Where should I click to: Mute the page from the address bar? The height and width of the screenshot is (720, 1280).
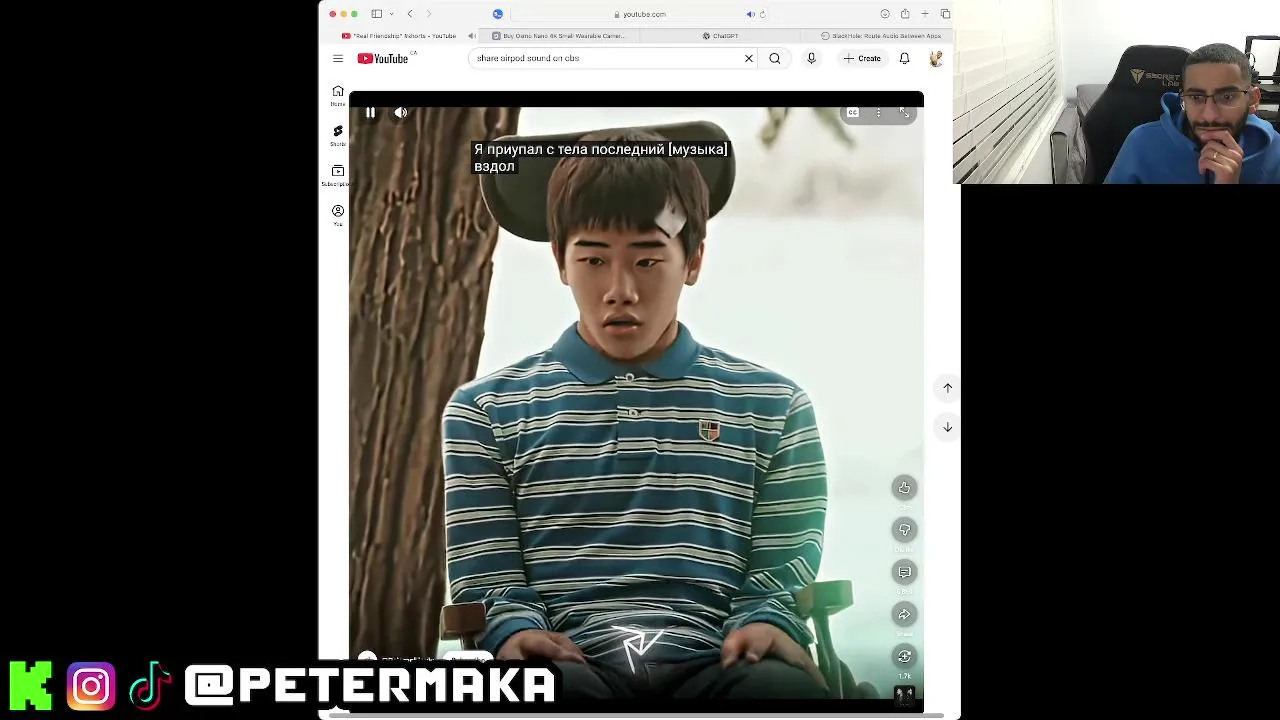(750, 14)
